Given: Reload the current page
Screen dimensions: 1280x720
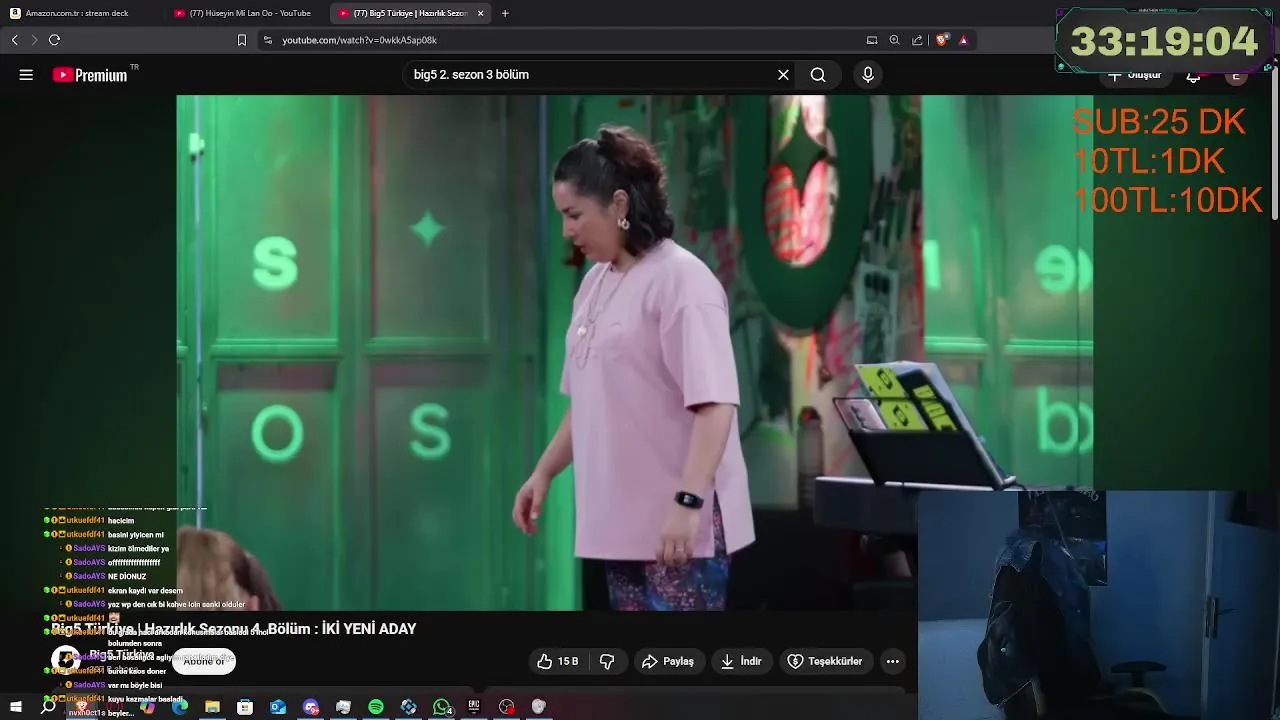Looking at the screenshot, I should click(54, 40).
